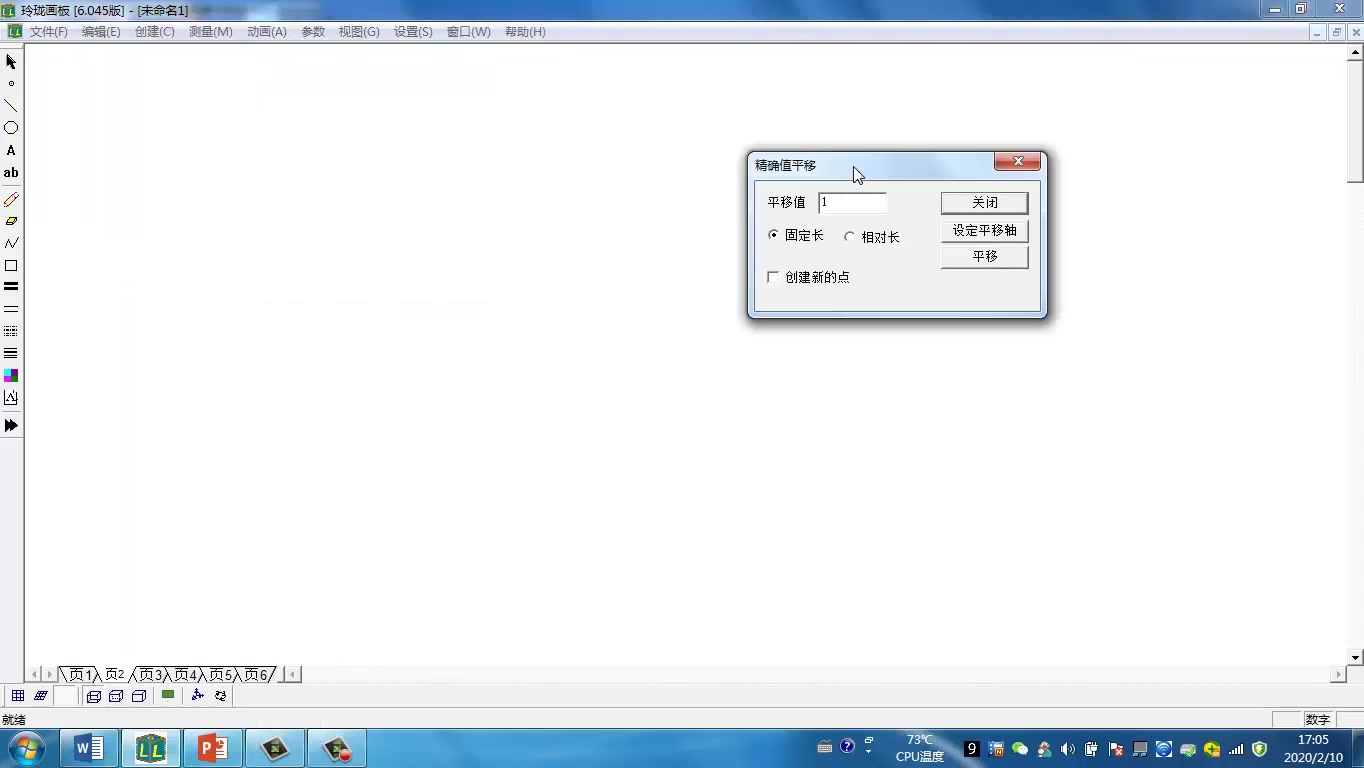Click the 数字 status bar indicator

pos(1317,720)
